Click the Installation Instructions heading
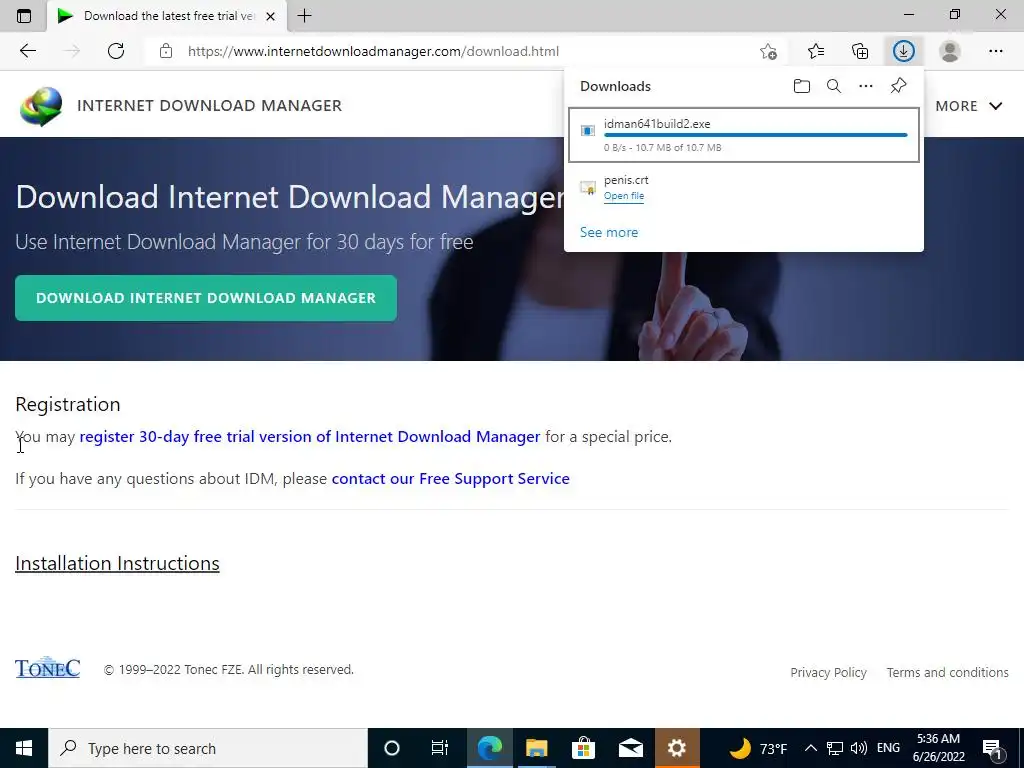Image resolution: width=1024 pixels, height=768 pixels. (118, 563)
